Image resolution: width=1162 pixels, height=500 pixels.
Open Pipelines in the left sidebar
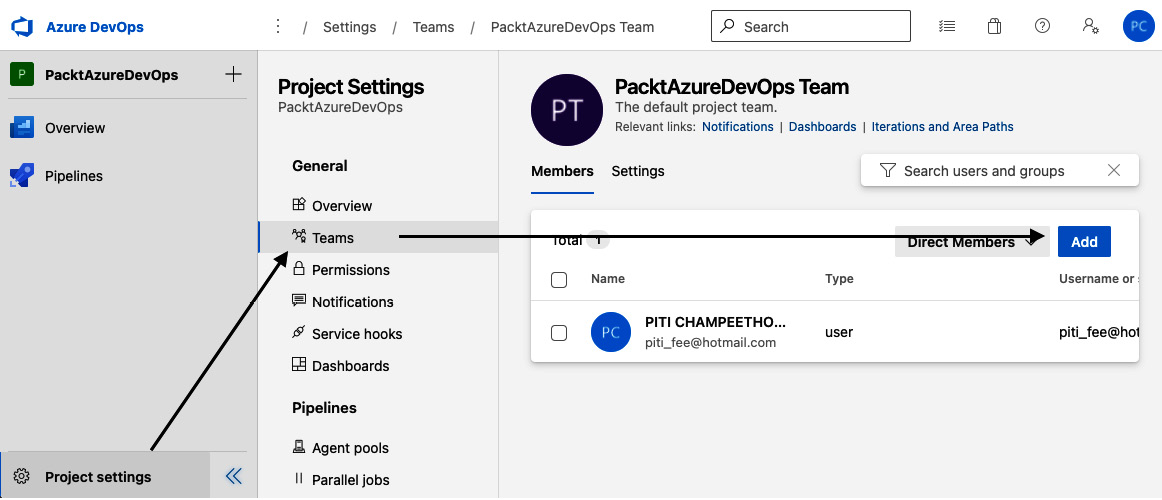(x=56, y=176)
